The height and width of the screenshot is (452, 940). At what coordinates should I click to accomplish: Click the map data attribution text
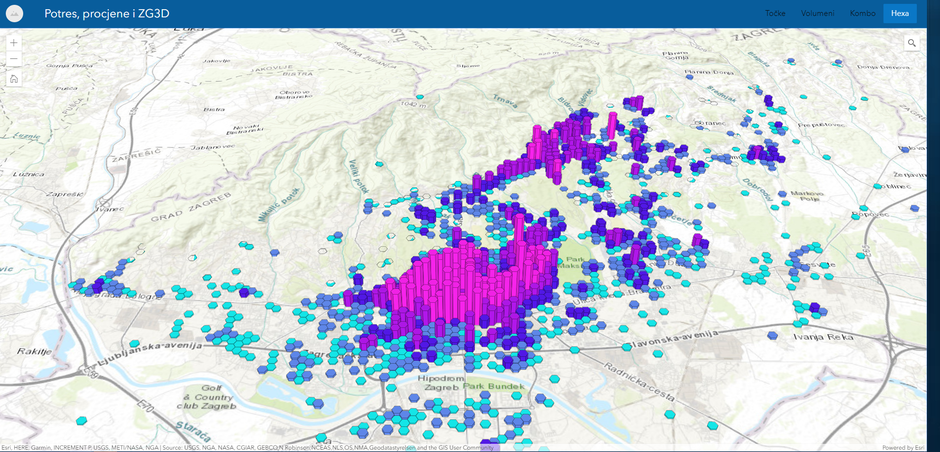[248, 447]
